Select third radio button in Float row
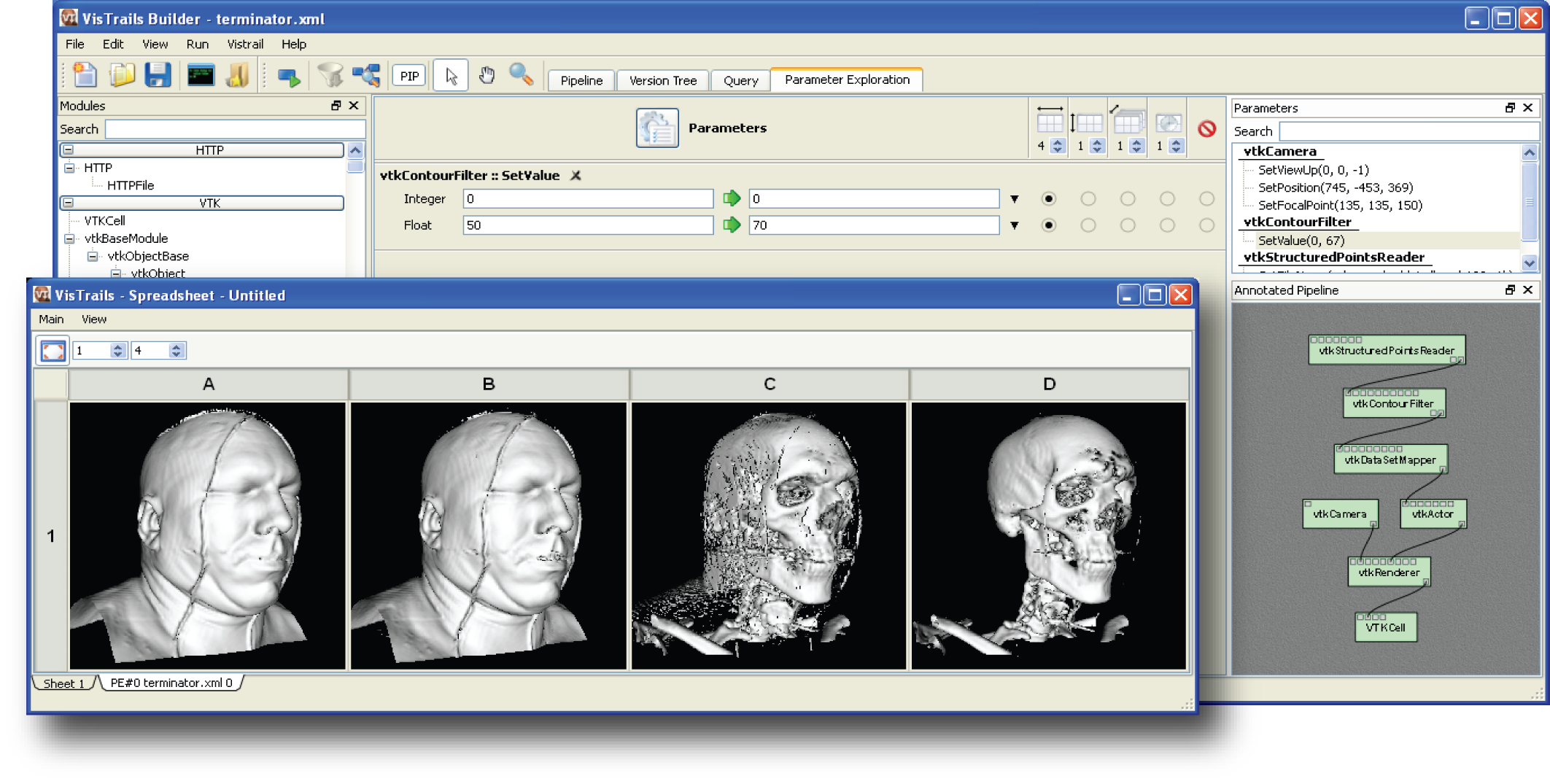 click(x=1127, y=225)
